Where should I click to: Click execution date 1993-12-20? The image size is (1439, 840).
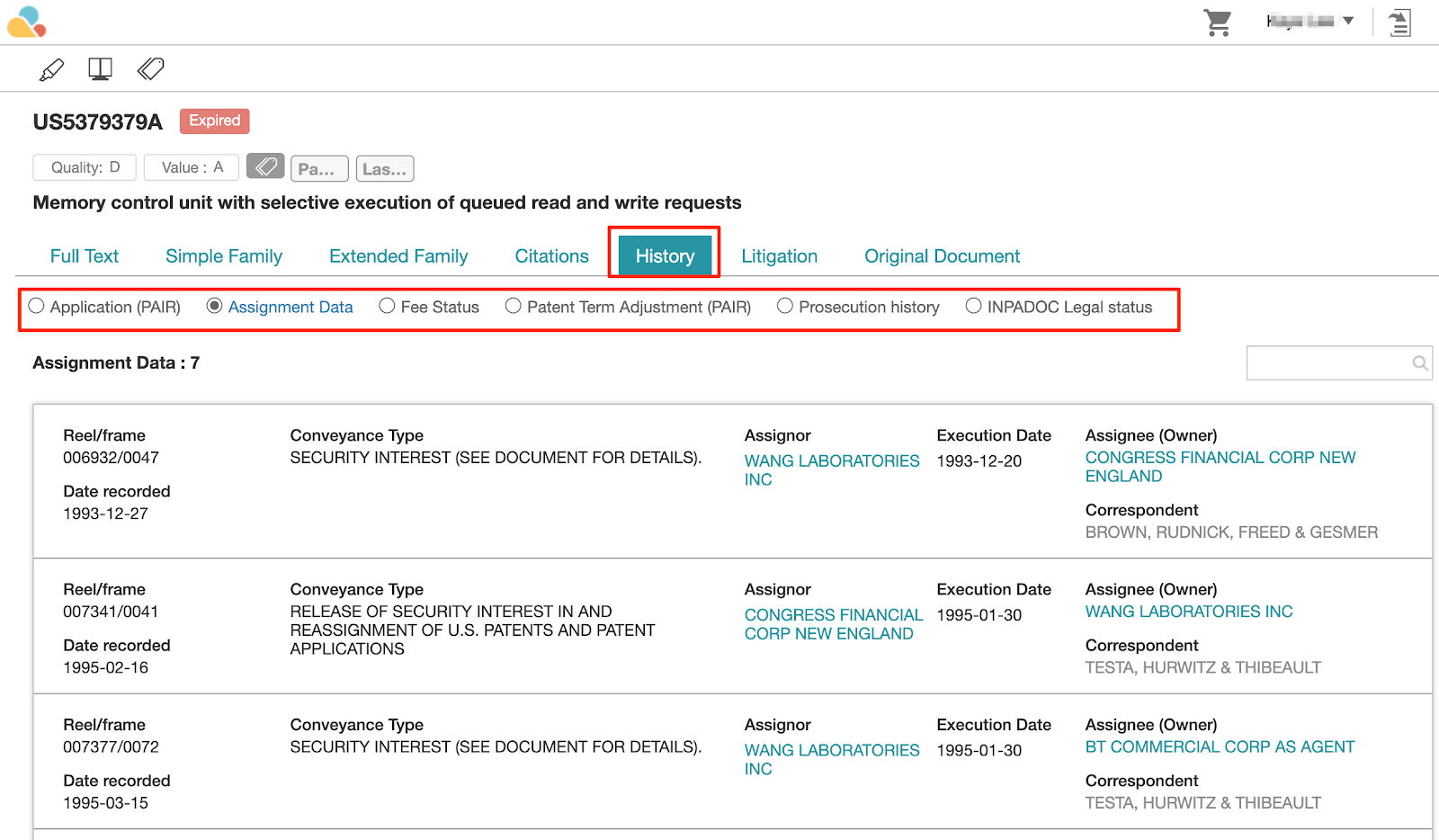(979, 460)
